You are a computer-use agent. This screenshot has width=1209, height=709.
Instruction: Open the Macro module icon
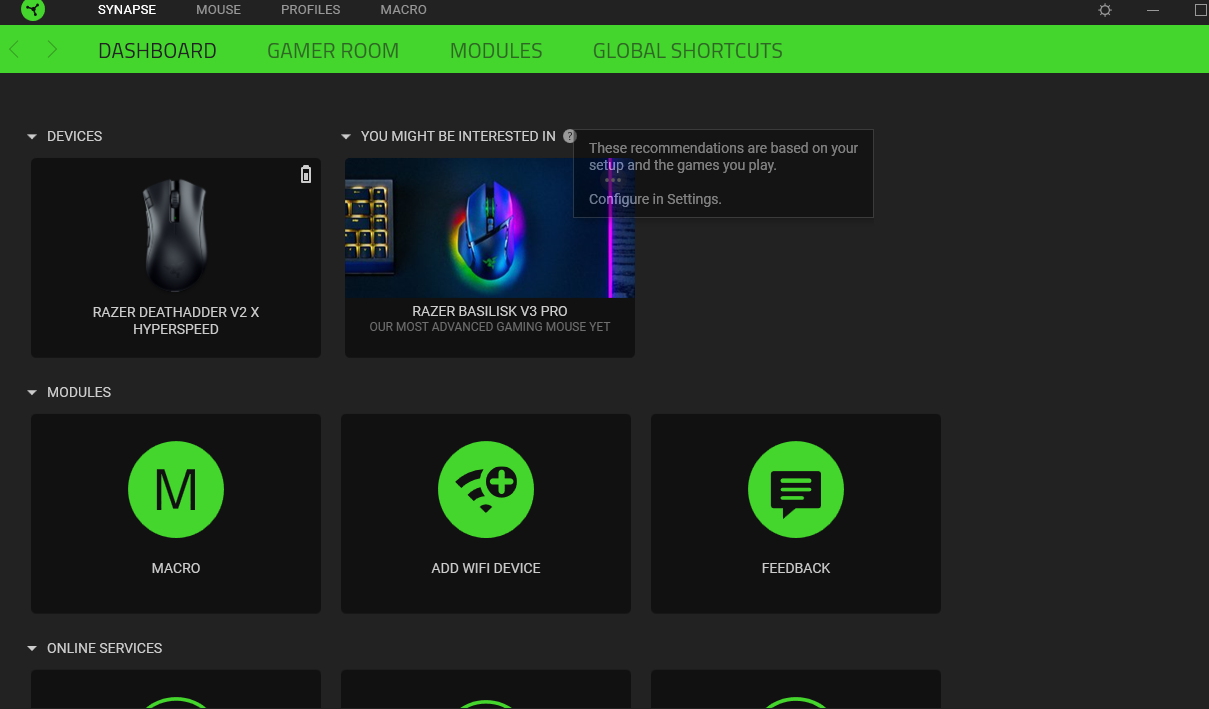click(176, 490)
